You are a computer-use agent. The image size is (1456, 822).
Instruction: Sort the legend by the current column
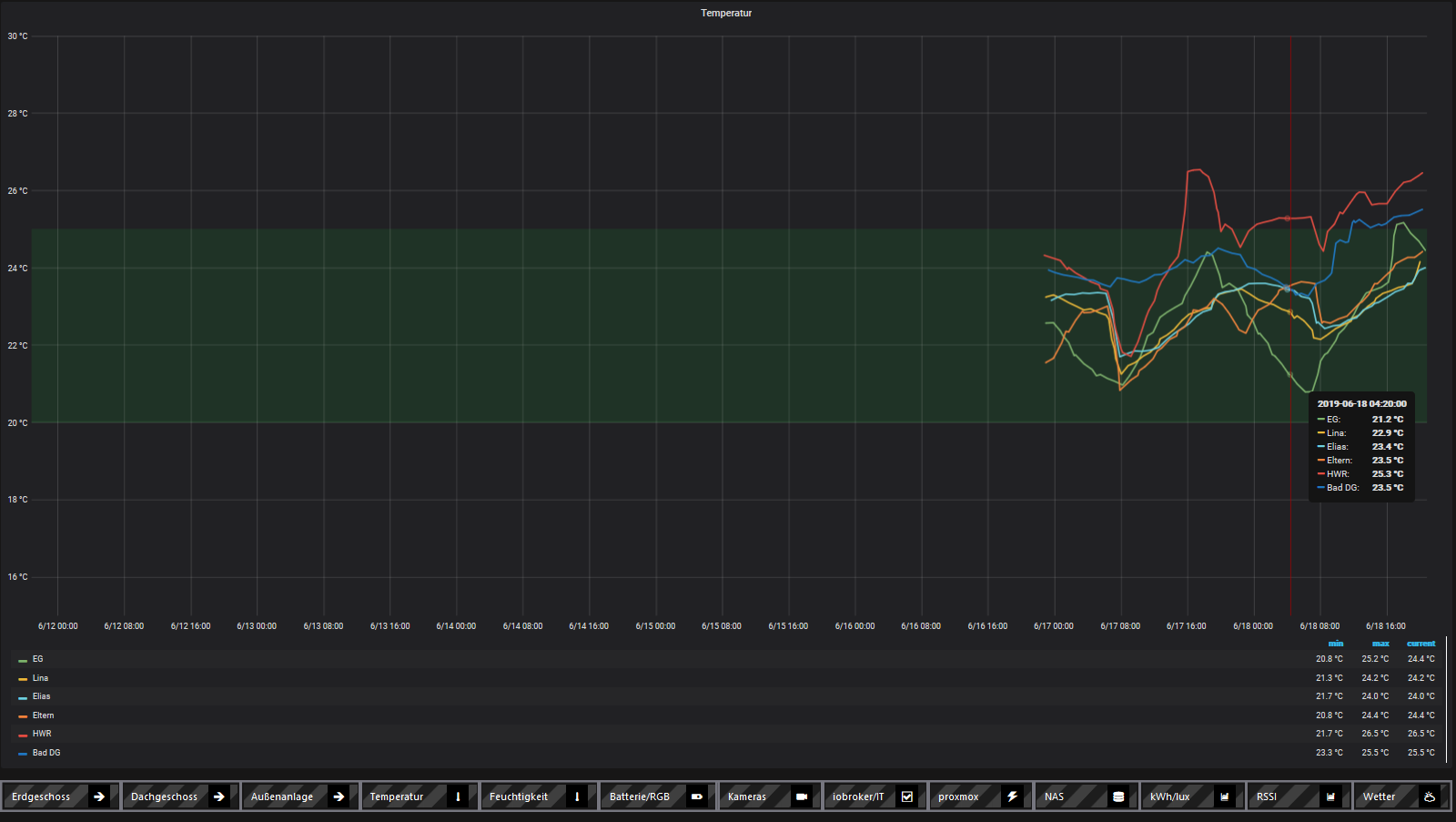(x=1421, y=644)
